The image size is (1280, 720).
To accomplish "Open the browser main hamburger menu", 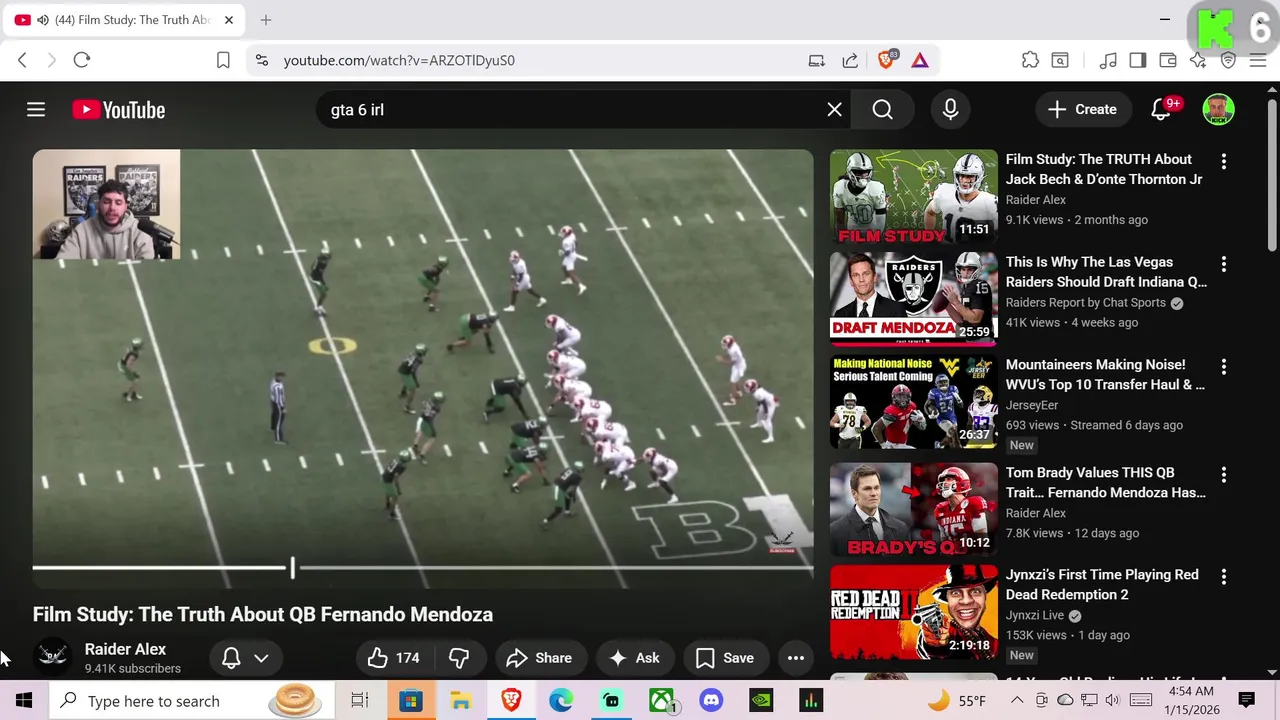I will pyautogui.click(x=1258, y=60).
